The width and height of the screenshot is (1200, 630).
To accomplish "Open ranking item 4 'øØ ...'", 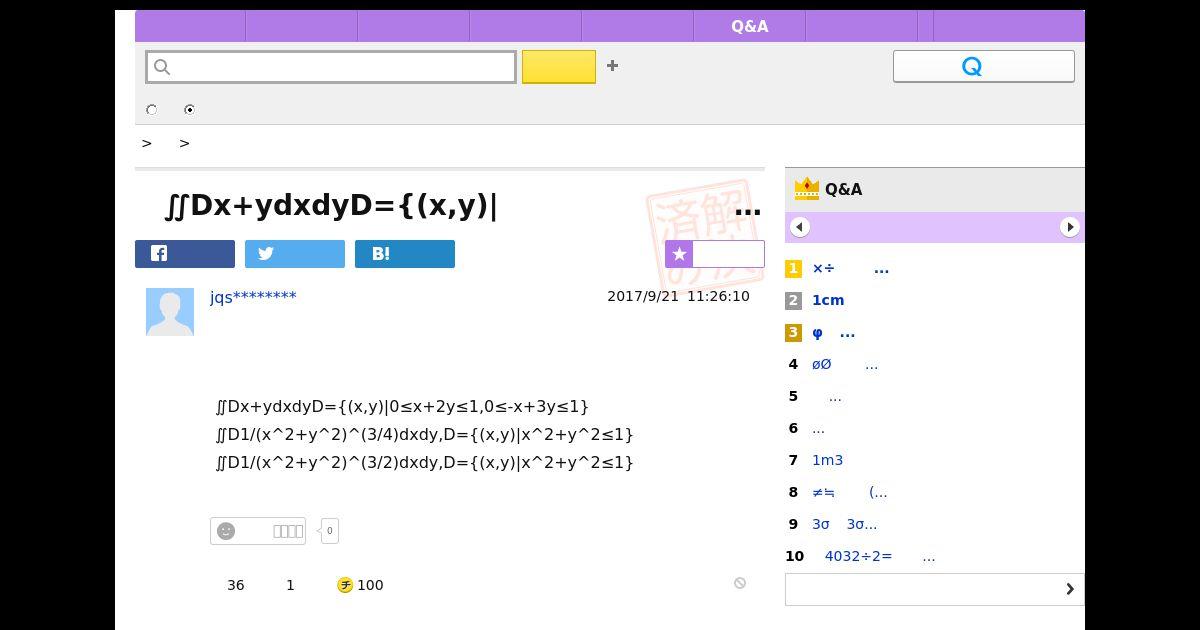I will [845, 365].
